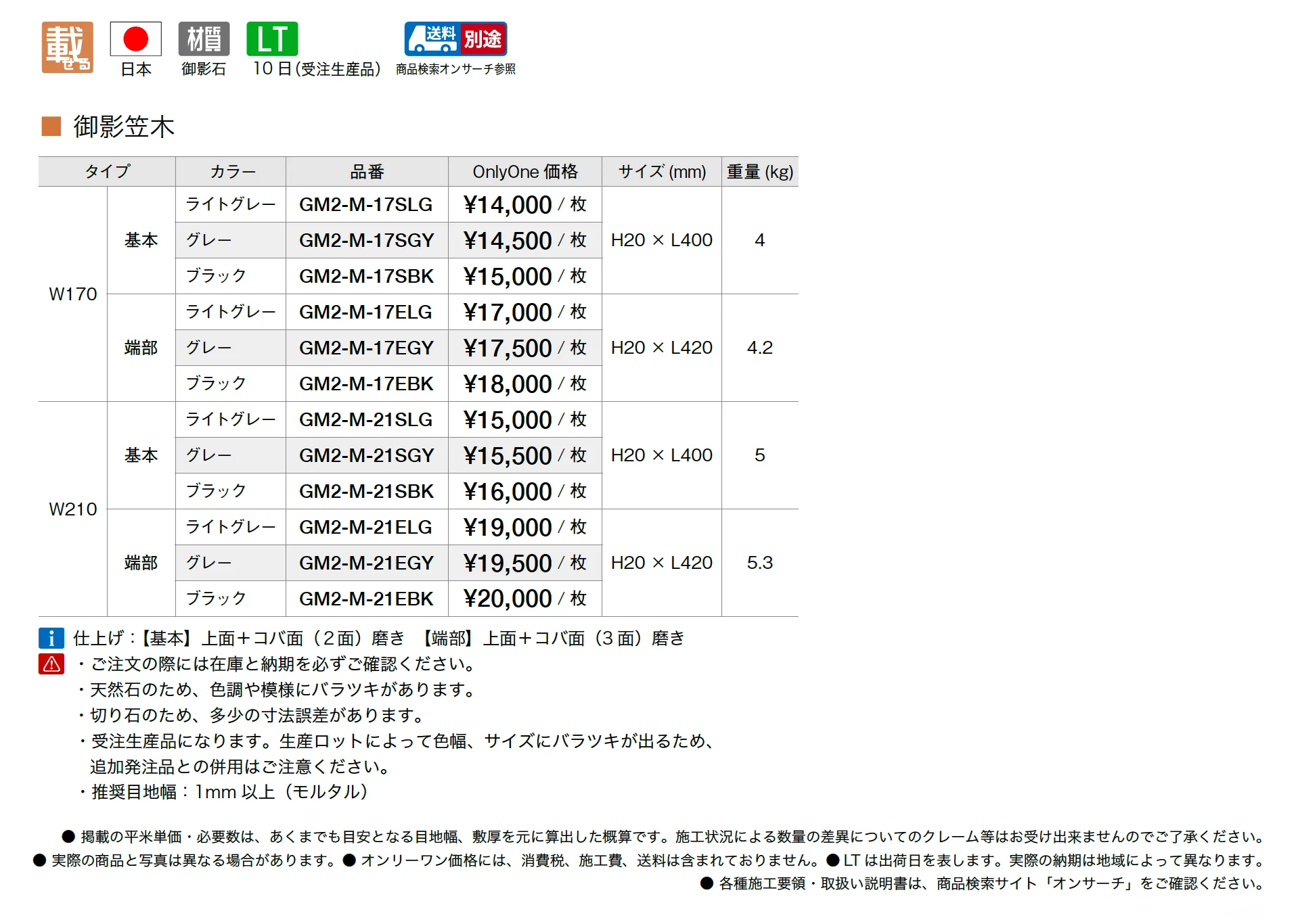The height and width of the screenshot is (924, 1296).
Task: Click the OnlyOne 価格 column header
Action: [x=524, y=172]
